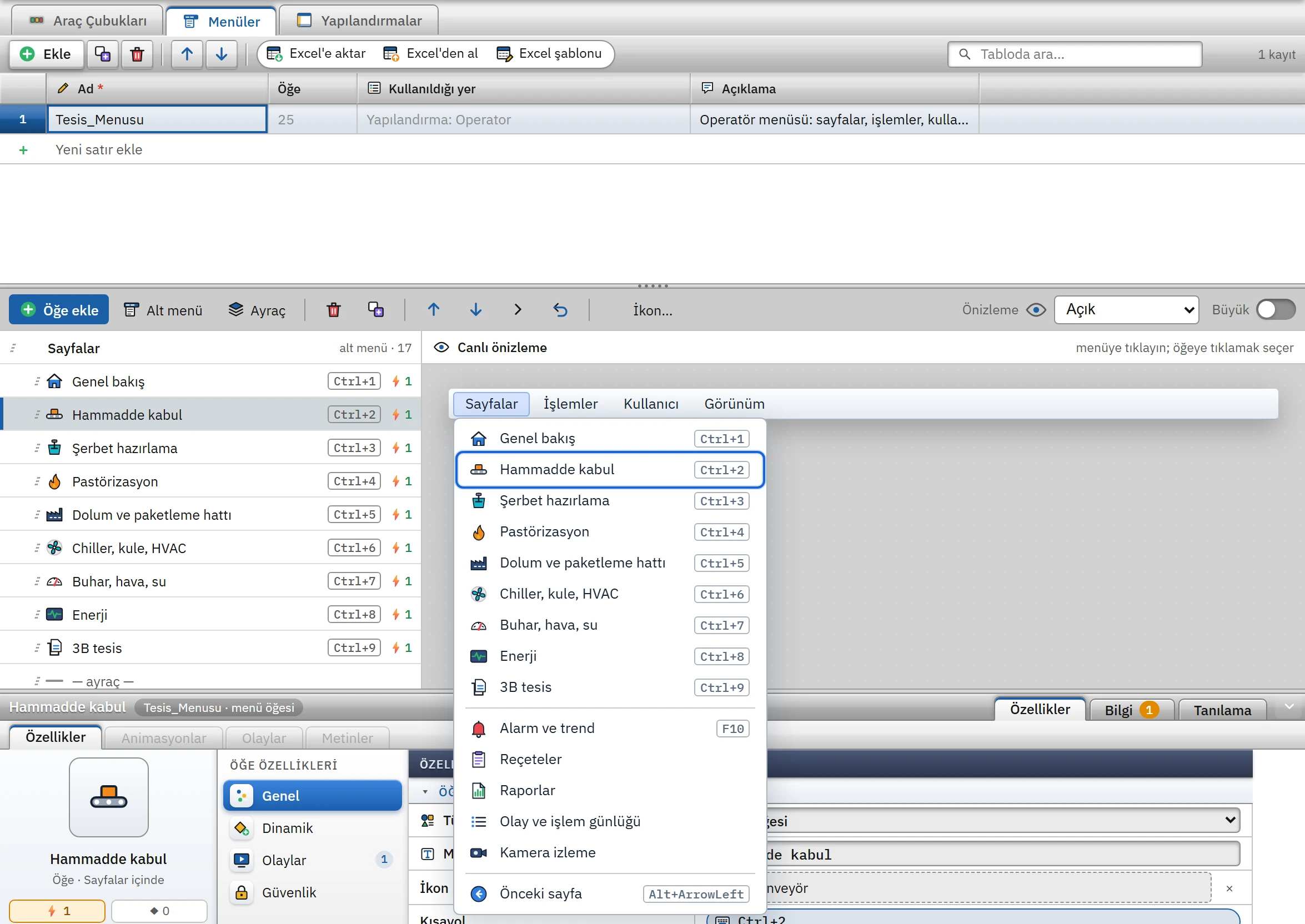Collapse the property group disclosure triangle
The height and width of the screenshot is (924, 1305).
click(x=425, y=791)
